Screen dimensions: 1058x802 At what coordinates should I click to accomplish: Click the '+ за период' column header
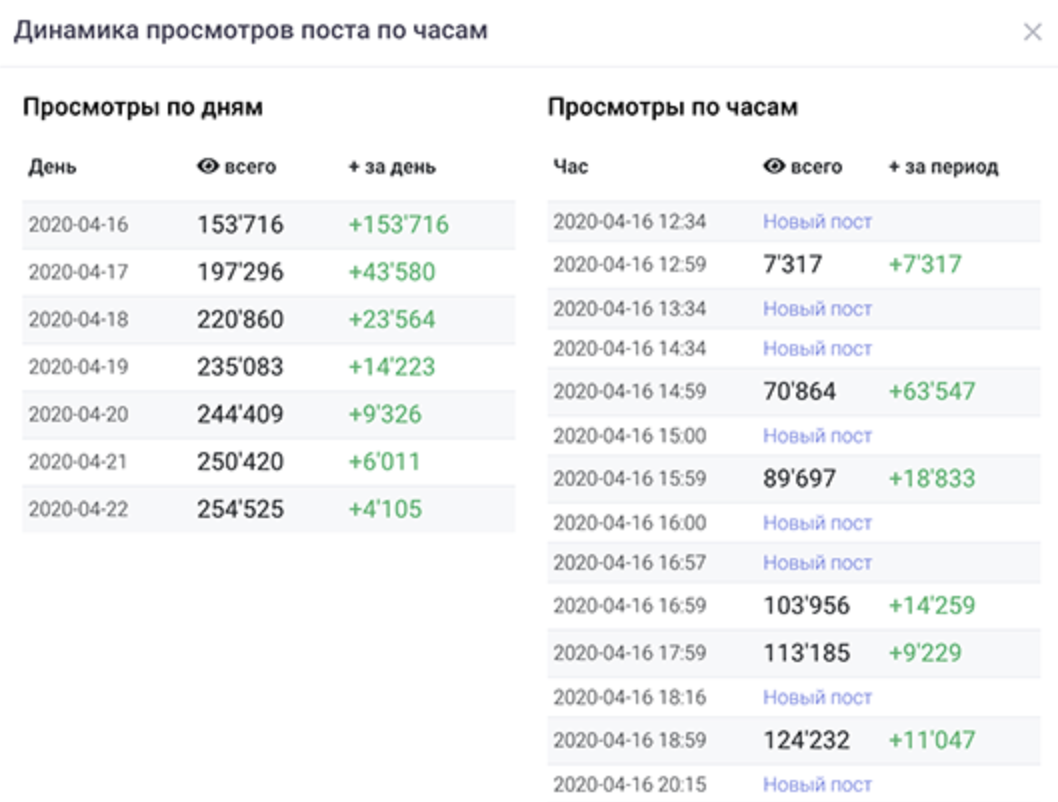[x=942, y=167]
